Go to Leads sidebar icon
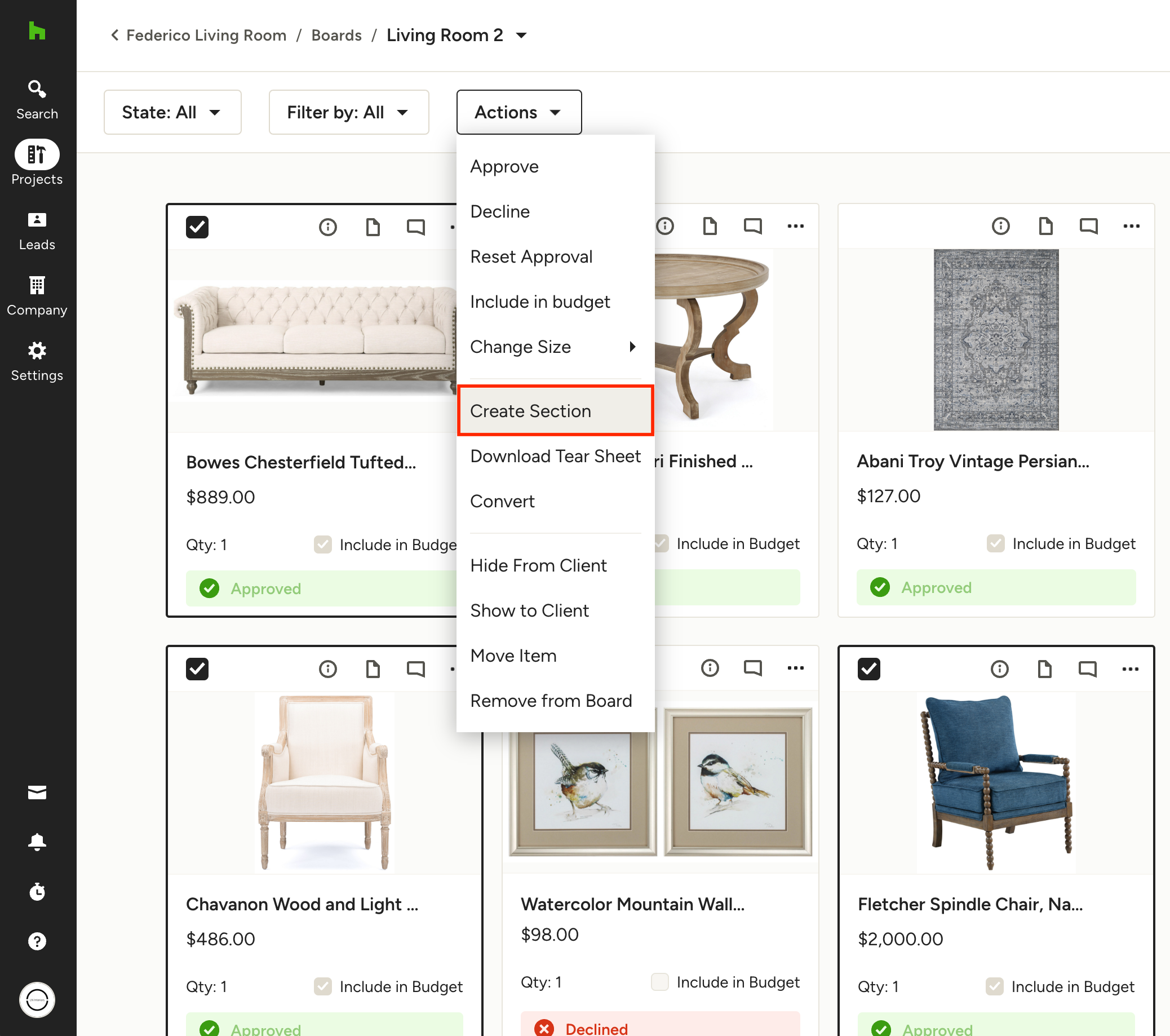 pos(37,230)
